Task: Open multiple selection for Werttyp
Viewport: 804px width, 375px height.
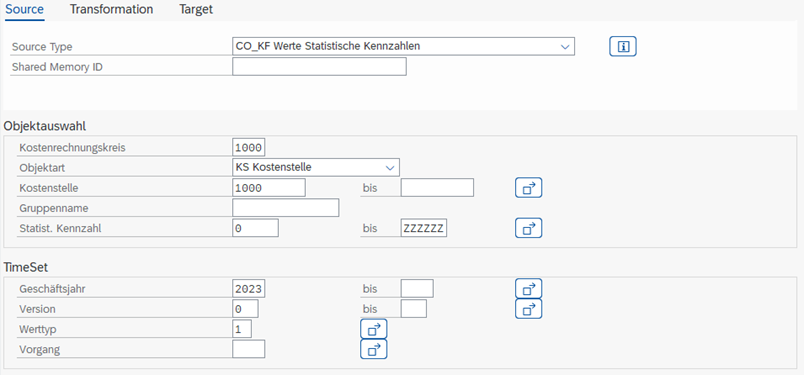Action: click(x=373, y=329)
